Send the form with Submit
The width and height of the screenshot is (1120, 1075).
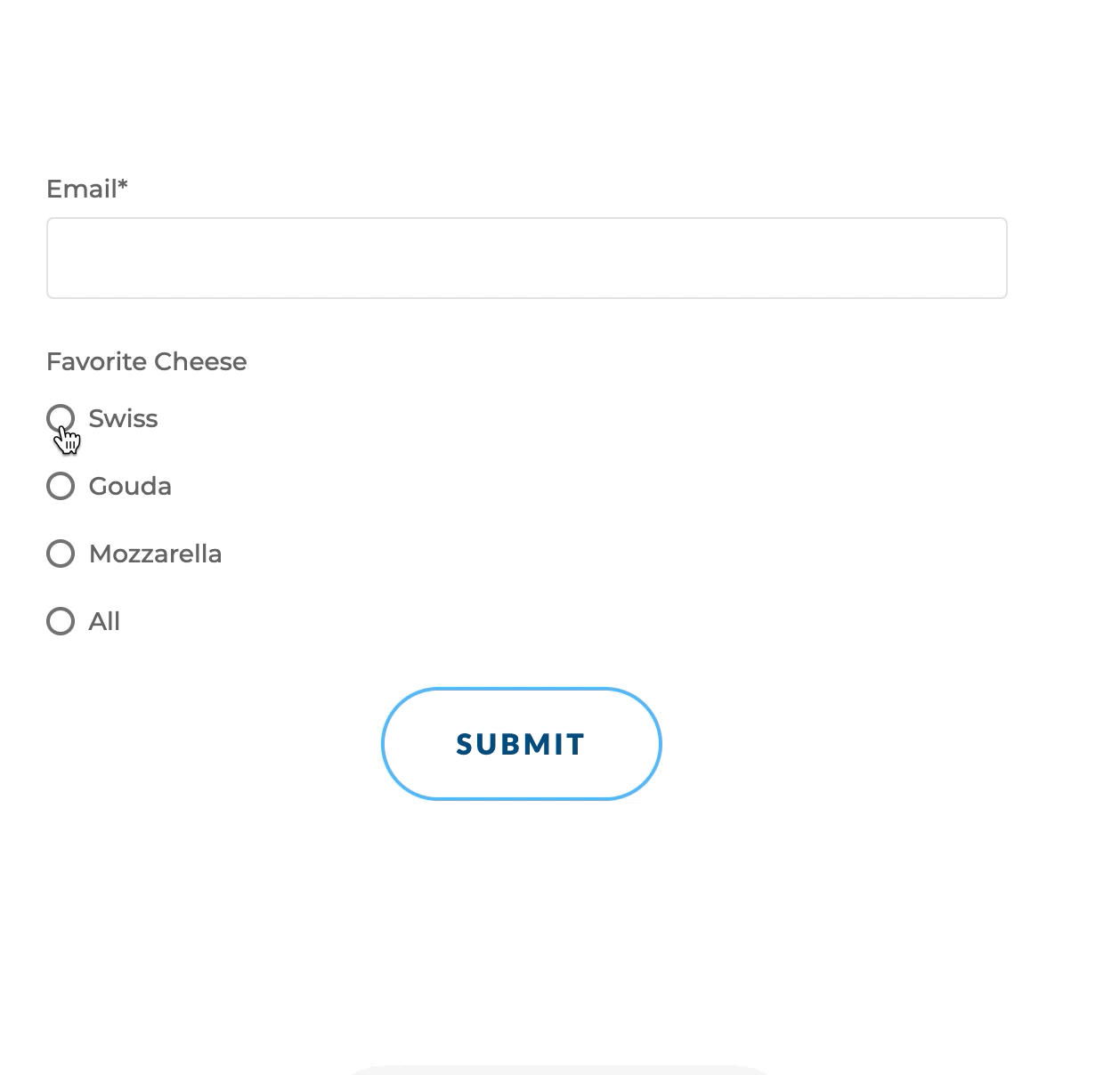(521, 744)
